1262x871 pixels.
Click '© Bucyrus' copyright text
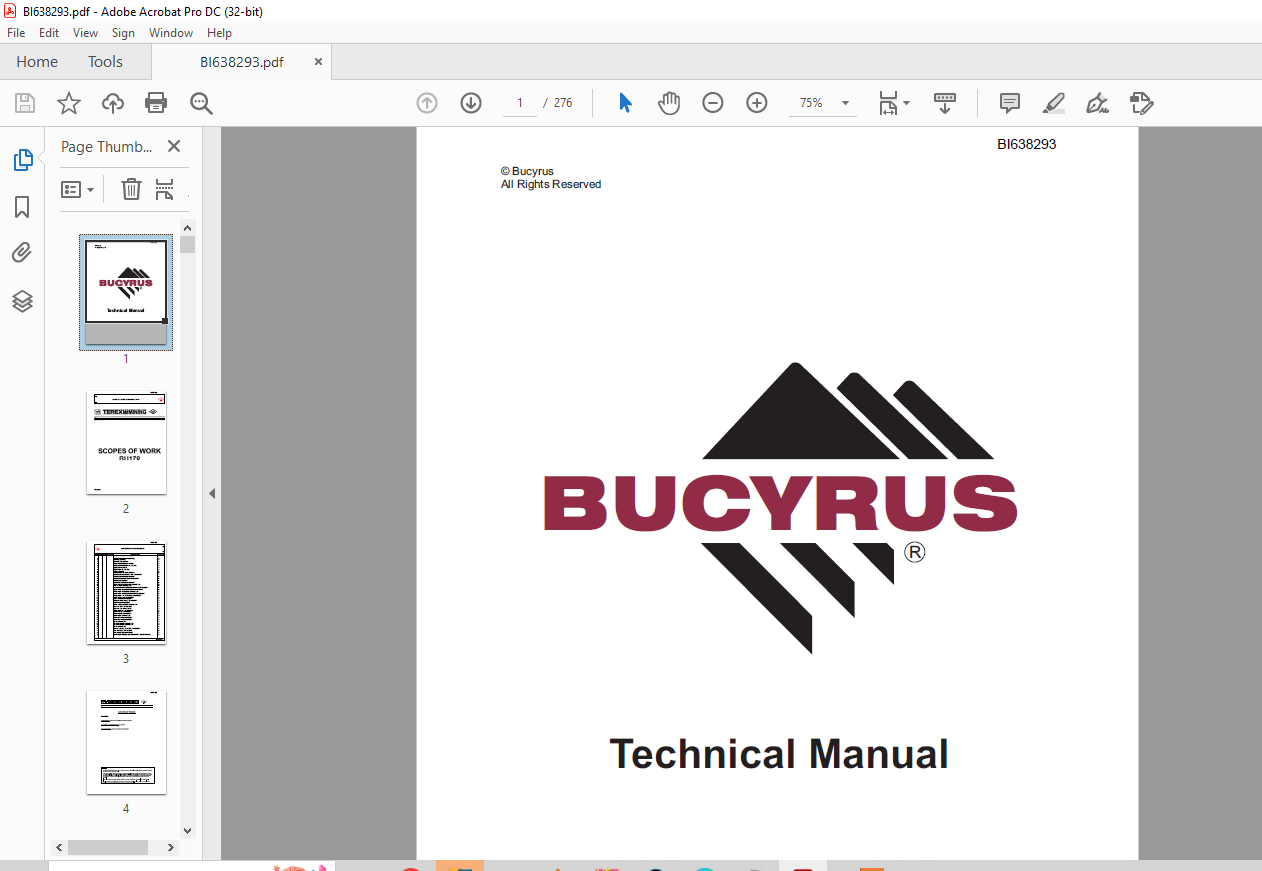527,171
